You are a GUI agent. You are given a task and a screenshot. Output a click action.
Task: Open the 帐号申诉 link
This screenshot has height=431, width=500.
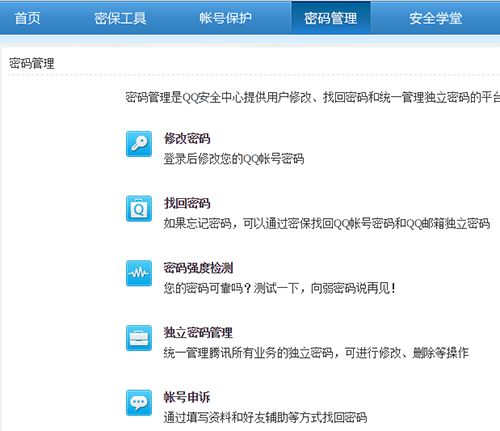tap(187, 397)
